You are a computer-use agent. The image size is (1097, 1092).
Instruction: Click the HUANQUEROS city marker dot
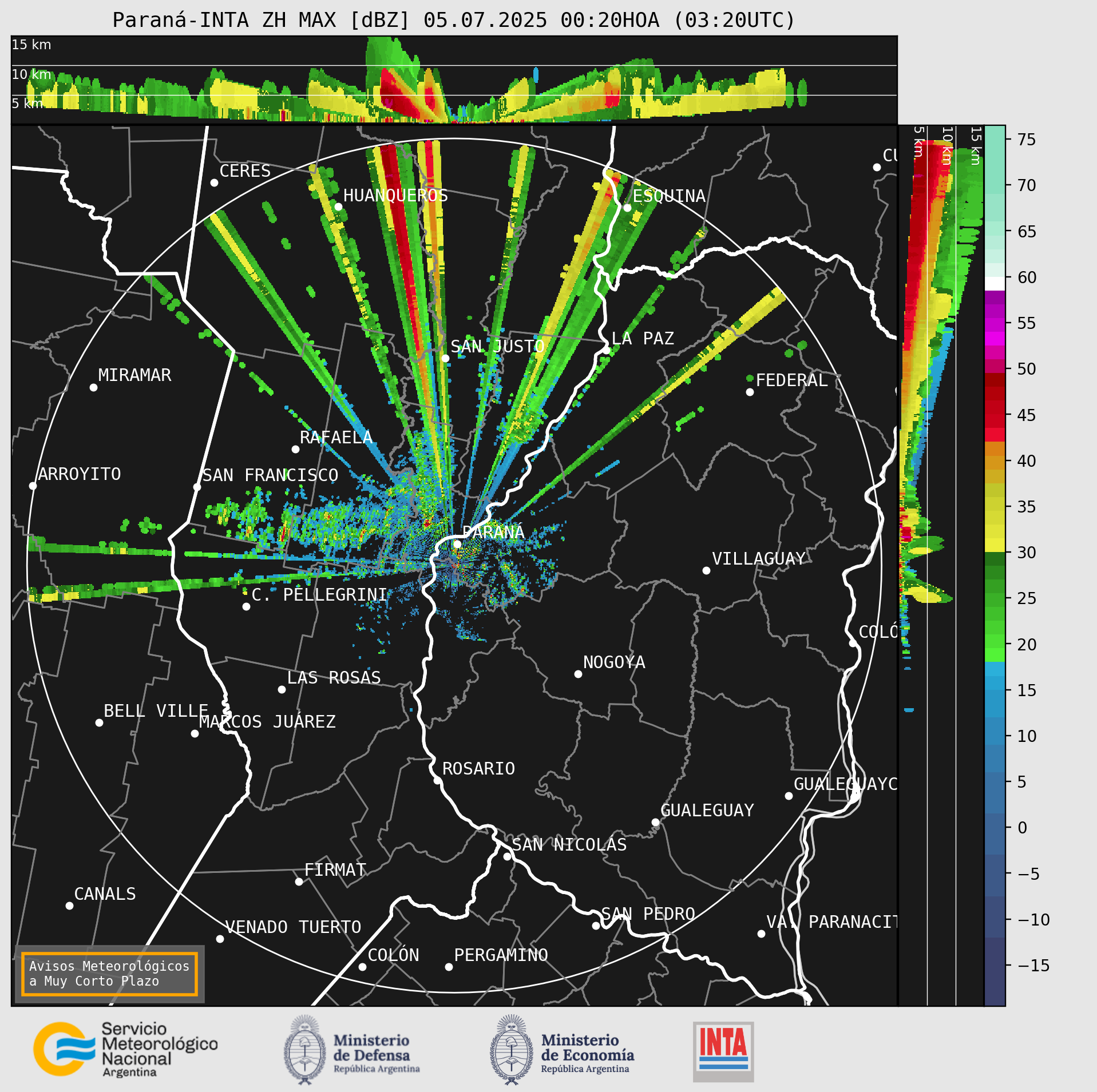(x=338, y=207)
